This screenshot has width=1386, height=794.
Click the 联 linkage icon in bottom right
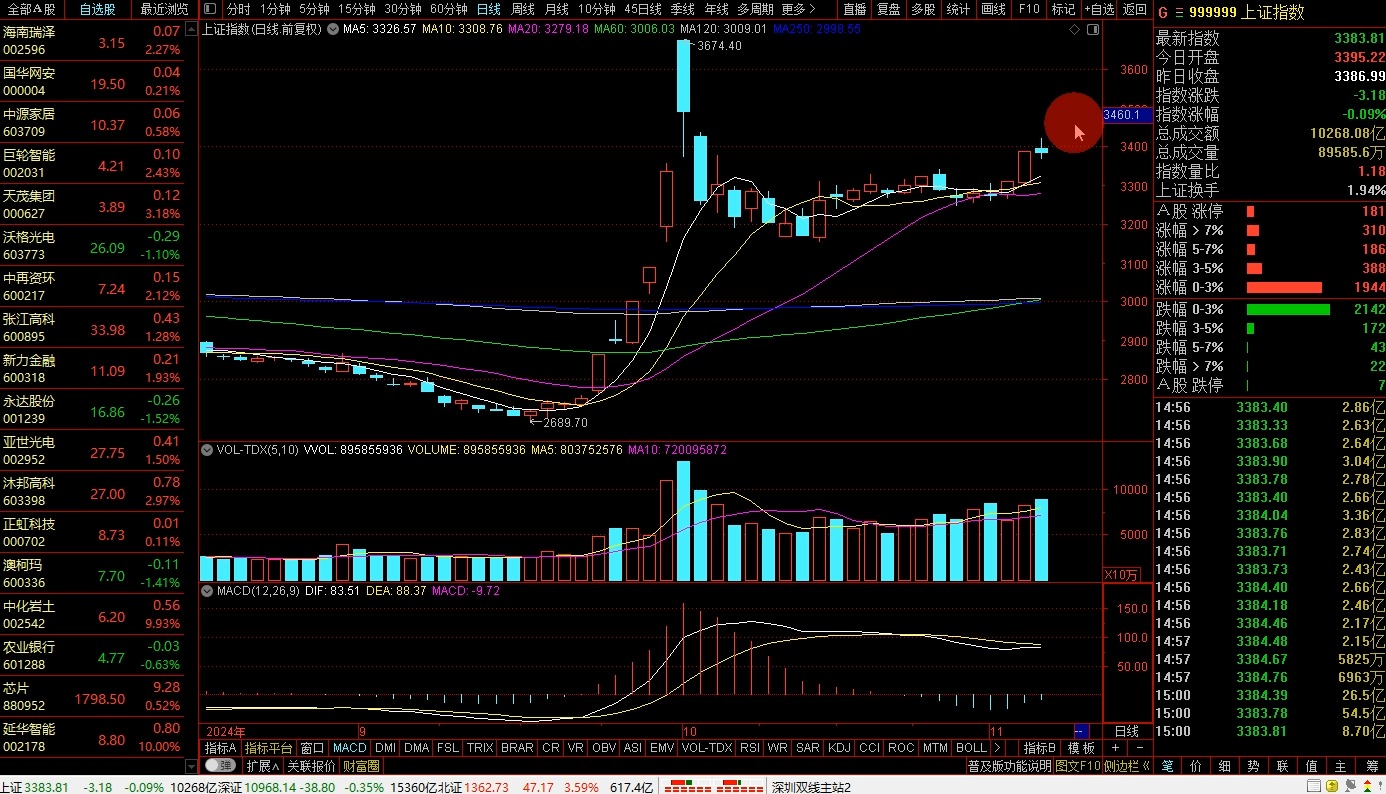[1283, 766]
